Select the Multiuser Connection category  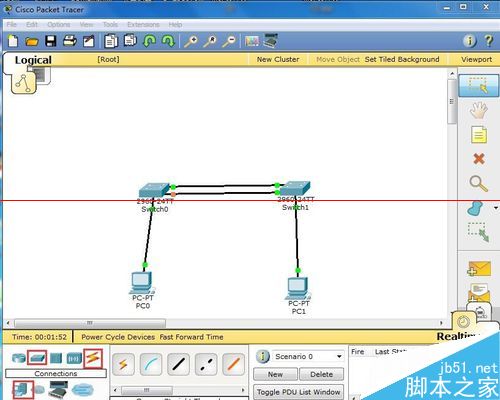pyautogui.click(x=82, y=389)
